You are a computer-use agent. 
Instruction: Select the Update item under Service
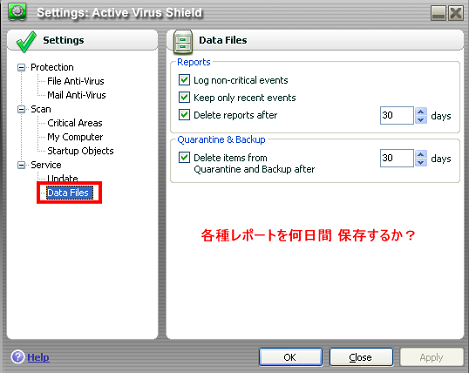63,178
